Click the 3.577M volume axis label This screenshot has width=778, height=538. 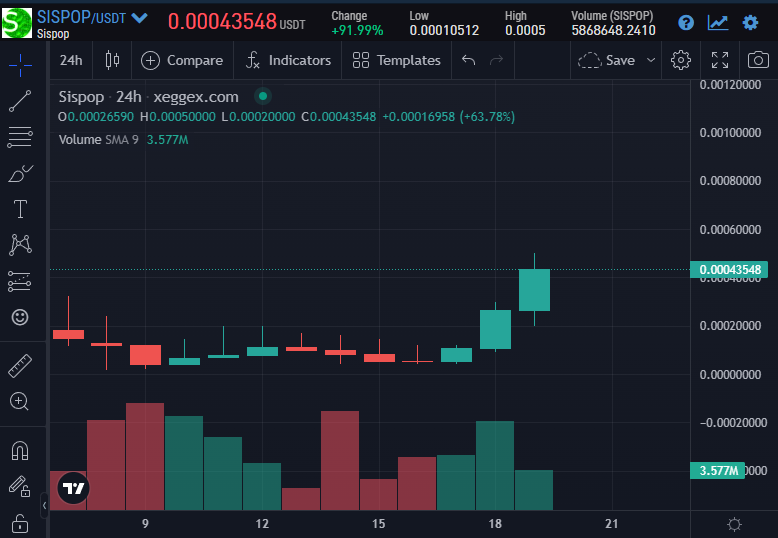717,471
